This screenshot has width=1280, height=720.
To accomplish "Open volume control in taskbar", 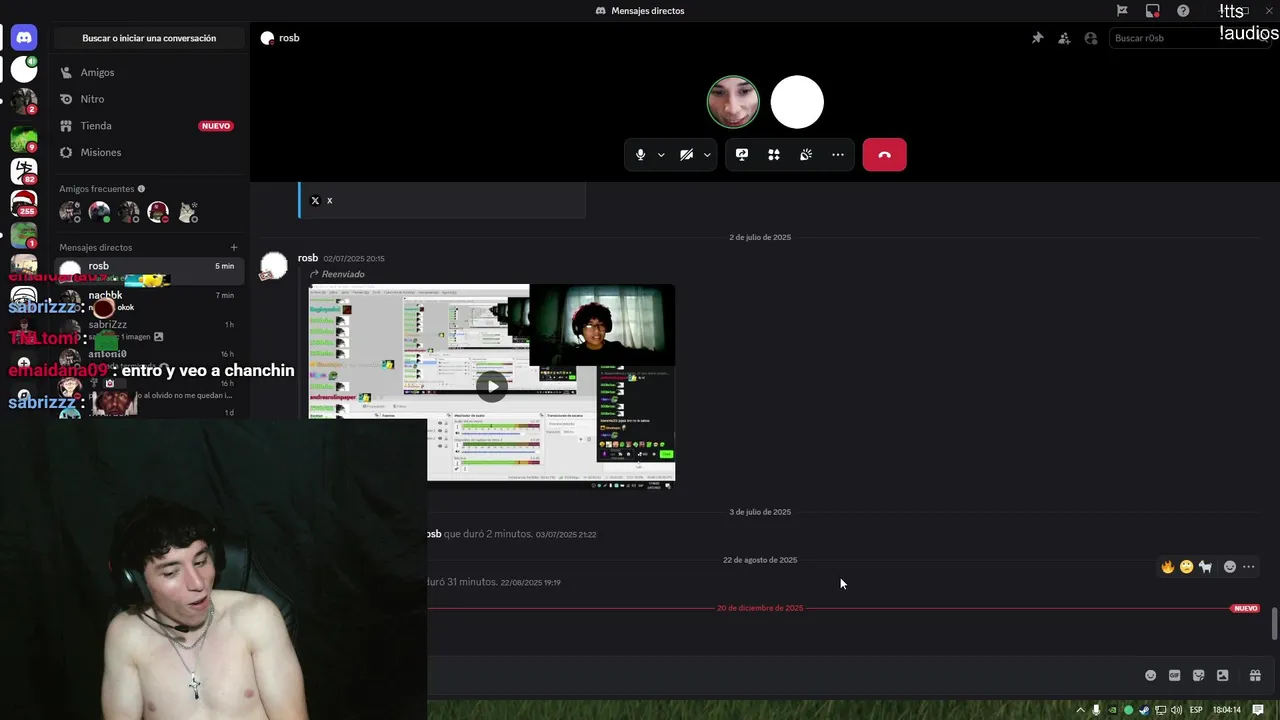I will pos(1176,710).
